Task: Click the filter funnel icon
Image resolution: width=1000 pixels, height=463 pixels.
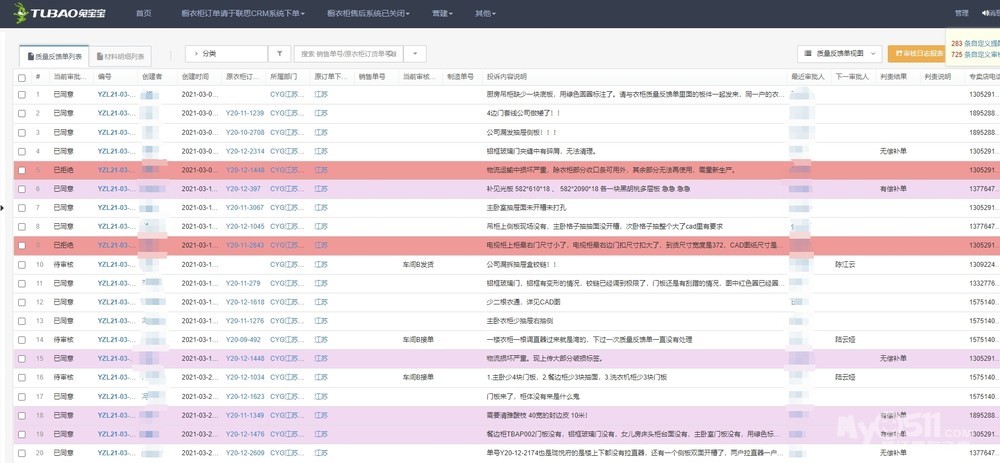Action: click(281, 54)
